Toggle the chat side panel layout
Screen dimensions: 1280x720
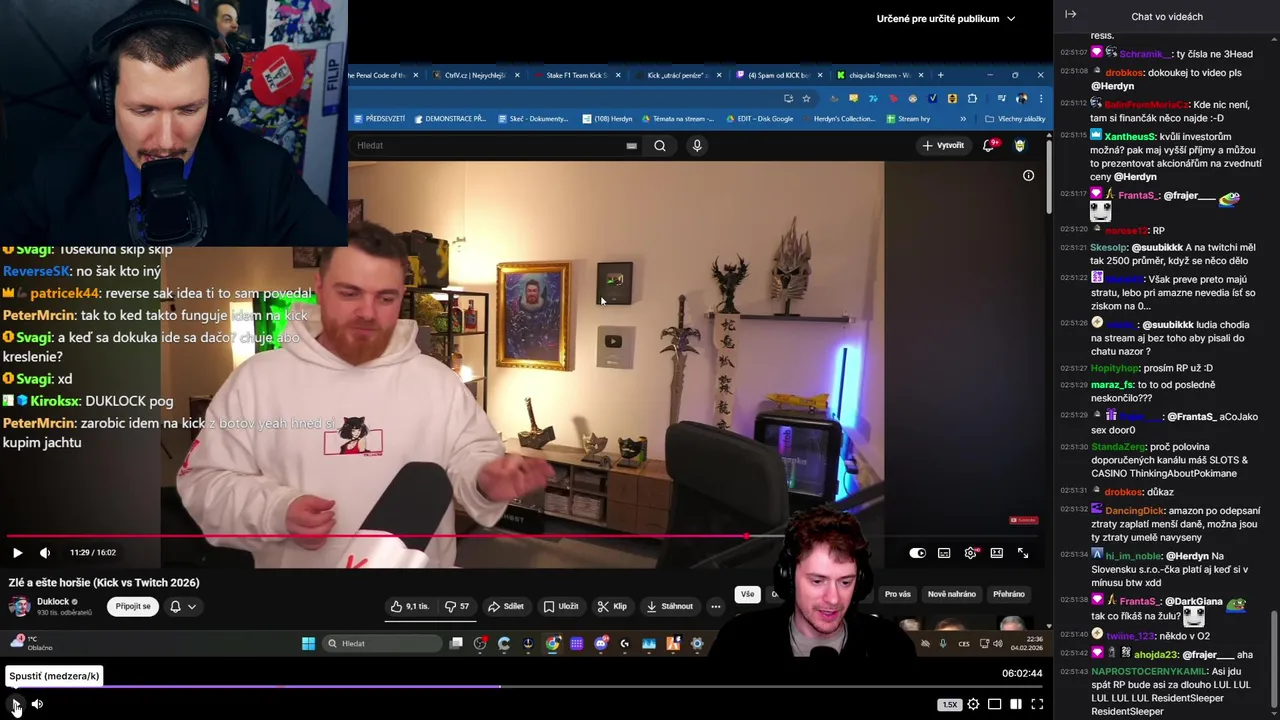(x=1016, y=704)
